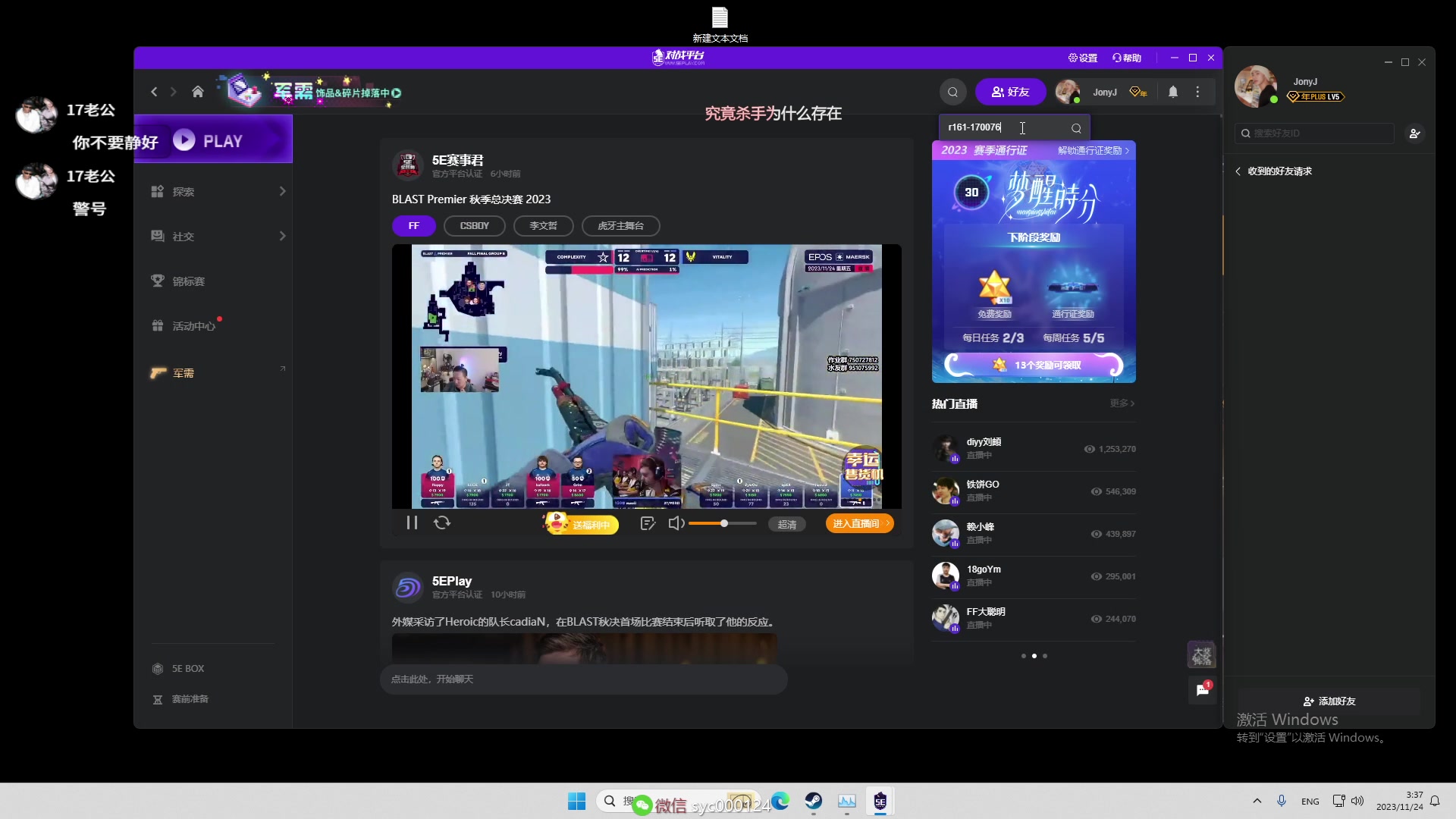This screenshot has height=819, width=1456.
Task: Open 解锁通行证奖励 link
Action: (x=1094, y=150)
